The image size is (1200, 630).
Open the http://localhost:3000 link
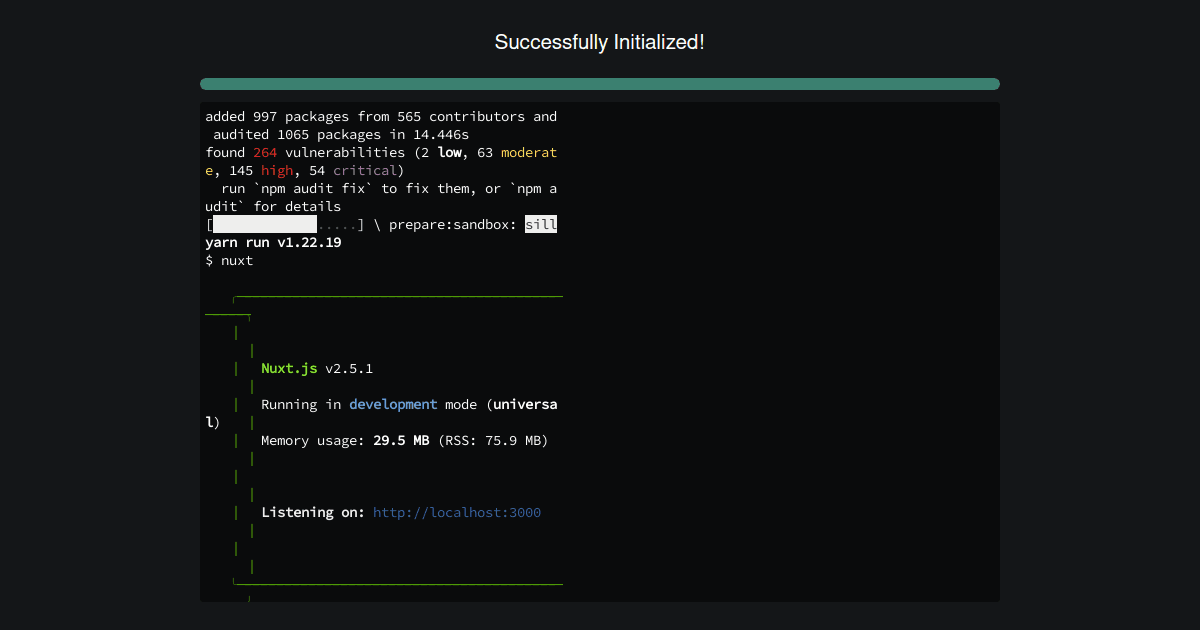(456, 512)
